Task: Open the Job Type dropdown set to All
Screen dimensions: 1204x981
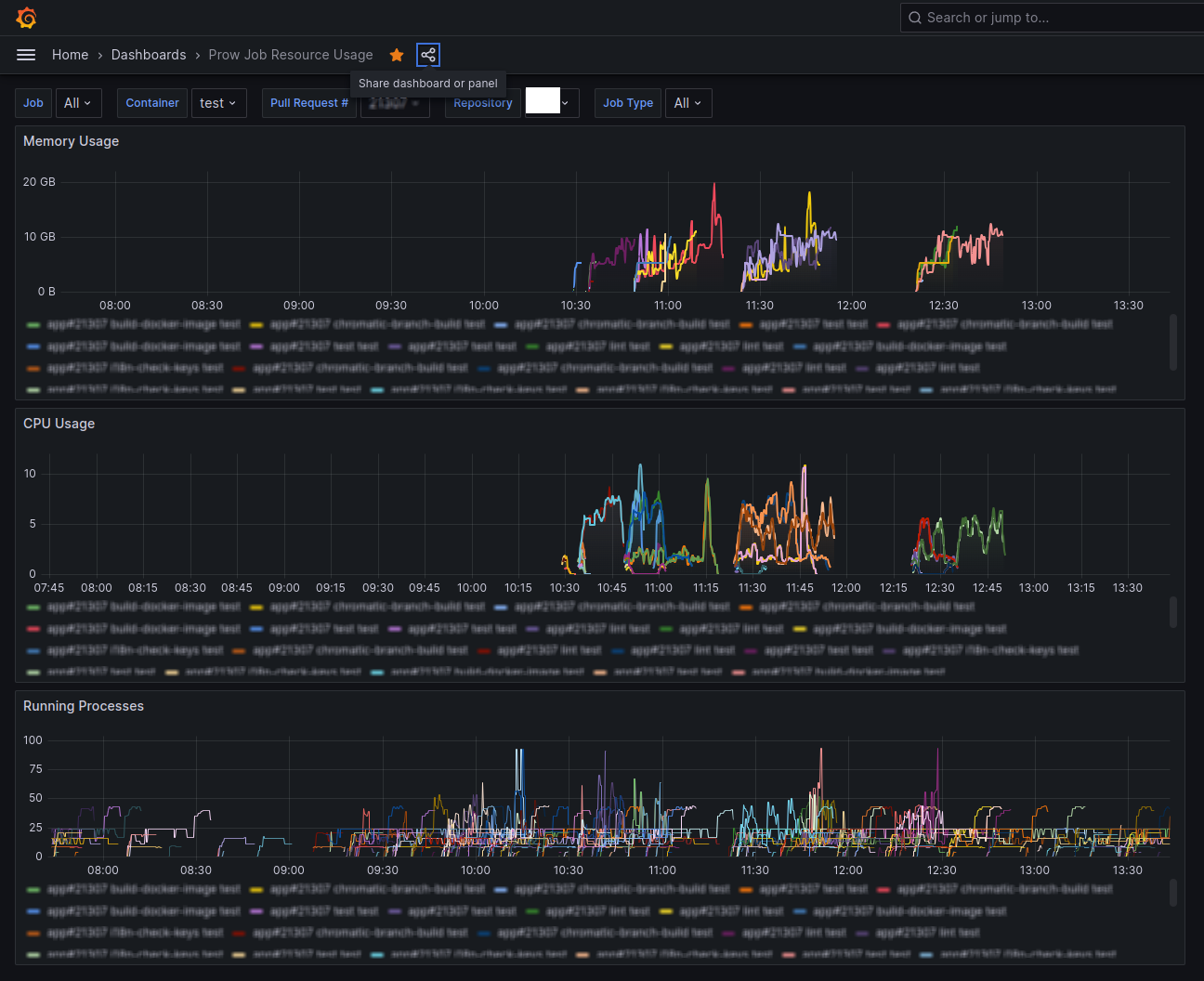Action: coord(688,103)
